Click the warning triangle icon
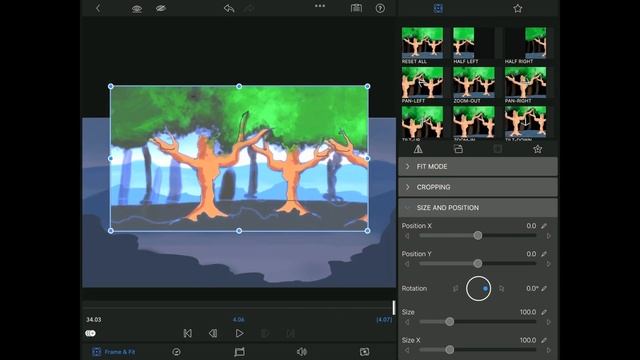Screen dimensions: 640x360 point(418,149)
